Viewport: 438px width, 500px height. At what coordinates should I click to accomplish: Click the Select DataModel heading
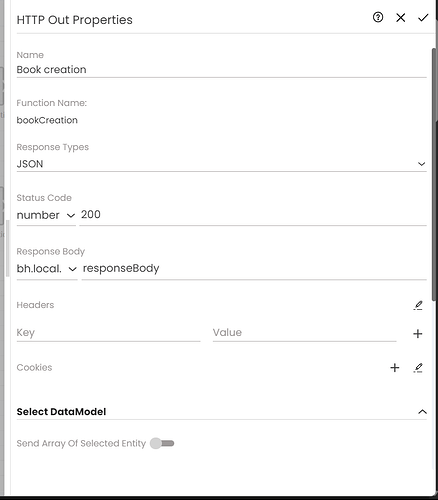[61, 412]
